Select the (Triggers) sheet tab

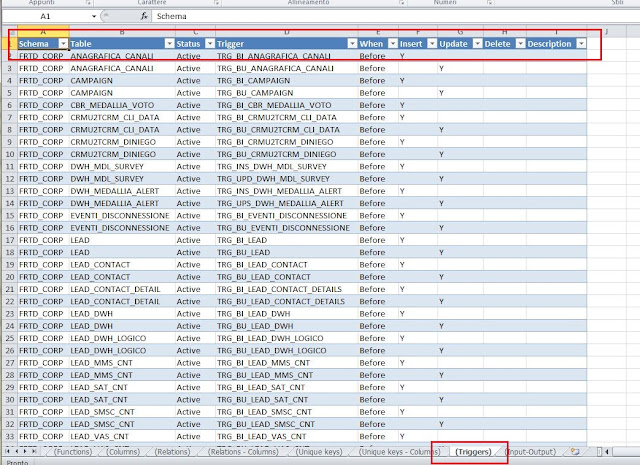pyautogui.click(x=473, y=452)
